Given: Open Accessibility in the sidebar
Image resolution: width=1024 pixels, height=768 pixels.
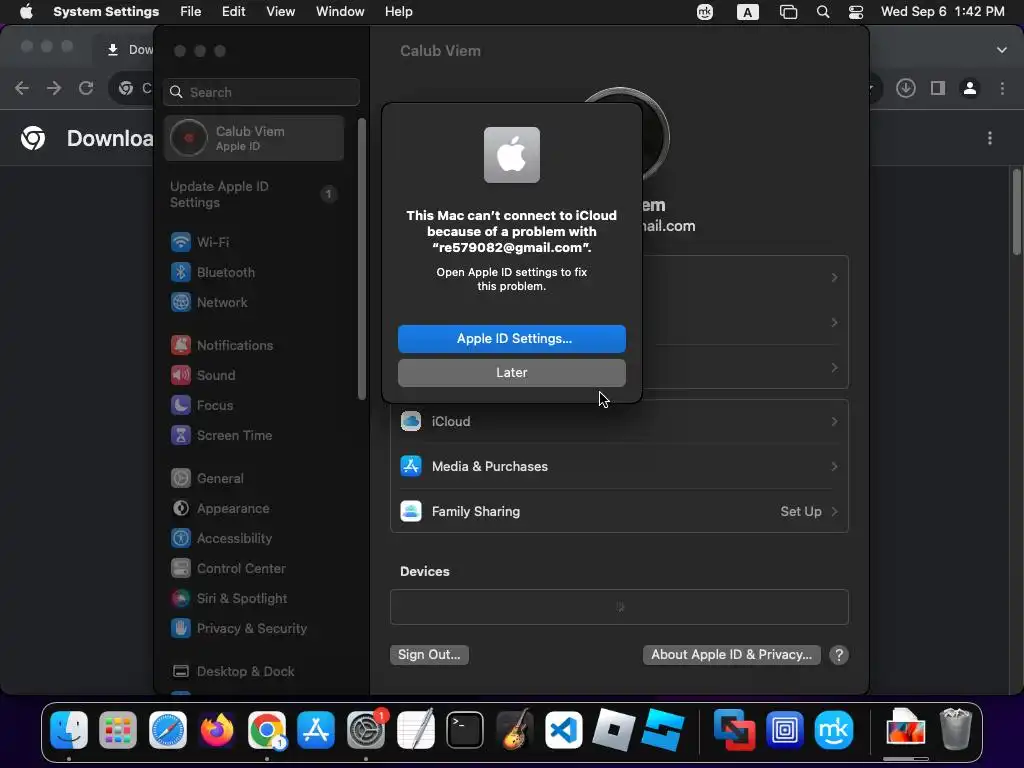Looking at the screenshot, I should pos(255,539).
